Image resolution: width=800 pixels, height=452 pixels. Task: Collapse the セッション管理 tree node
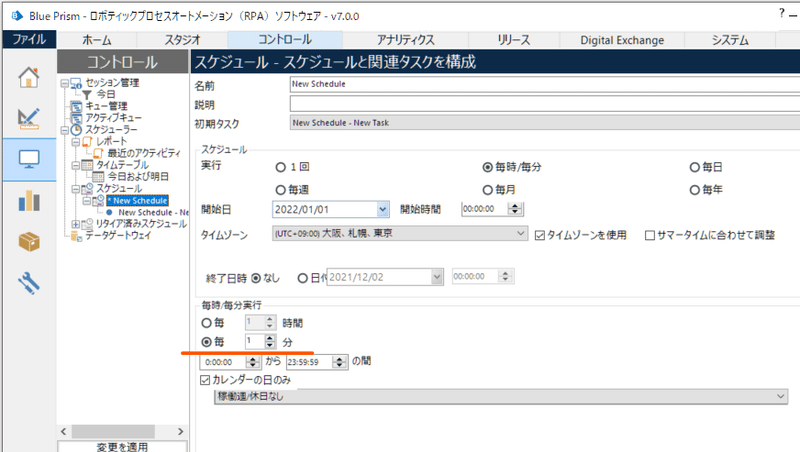coord(64,83)
